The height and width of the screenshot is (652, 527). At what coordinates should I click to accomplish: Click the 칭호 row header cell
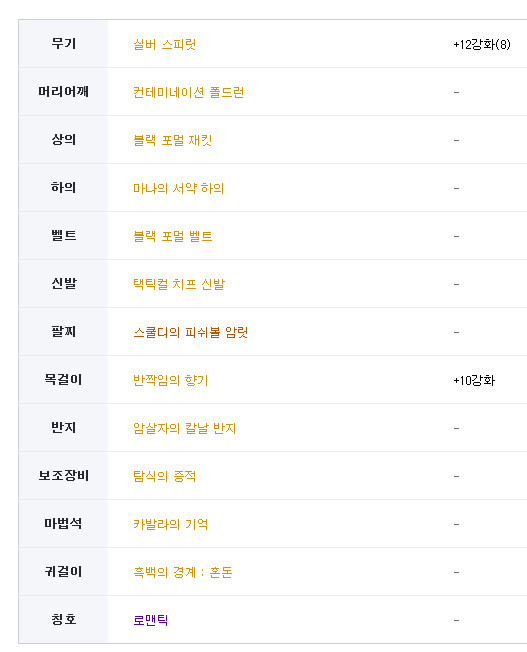[x=64, y=620]
